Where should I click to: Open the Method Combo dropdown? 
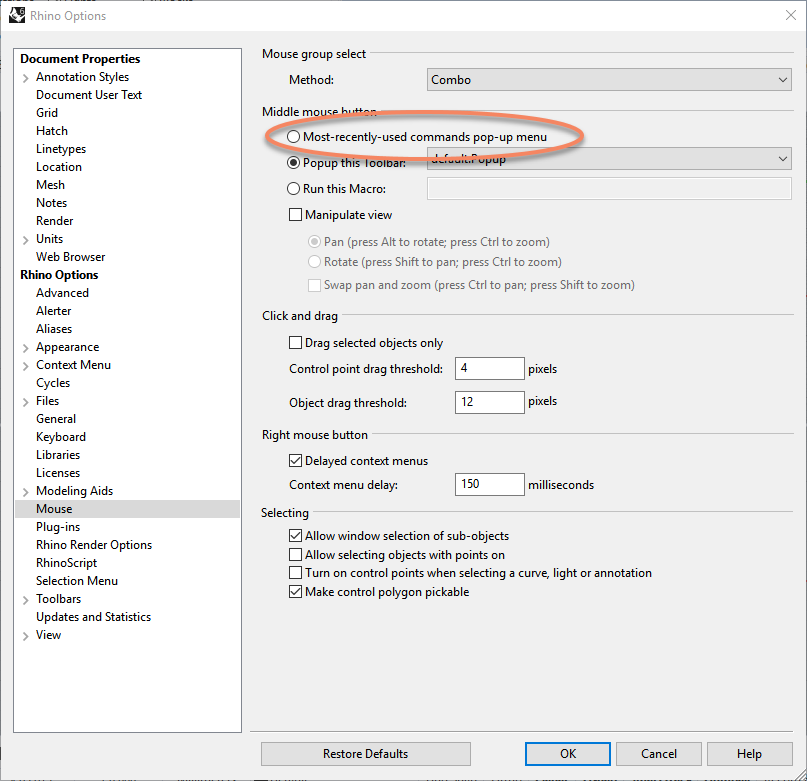tap(609, 80)
